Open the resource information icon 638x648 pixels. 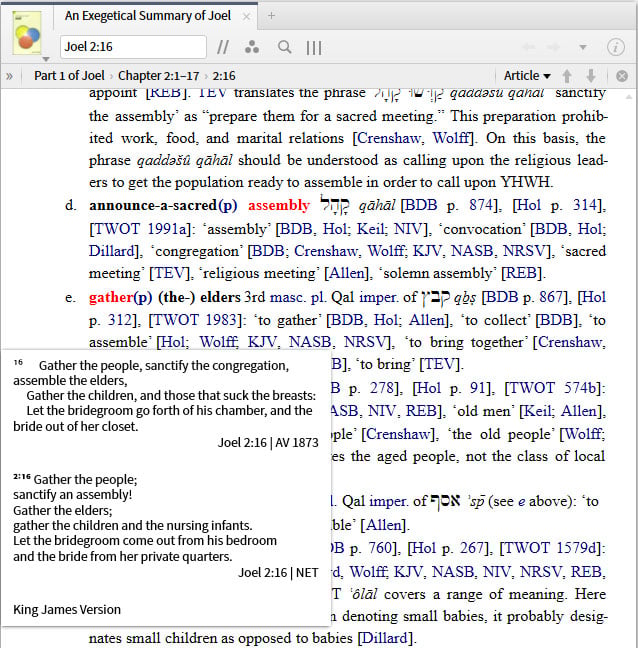tap(615, 47)
